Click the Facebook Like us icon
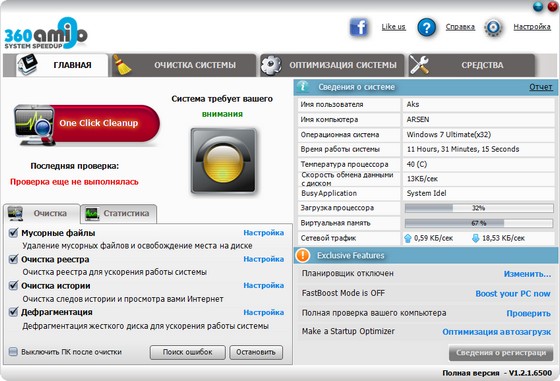 pyautogui.click(x=359, y=27)
